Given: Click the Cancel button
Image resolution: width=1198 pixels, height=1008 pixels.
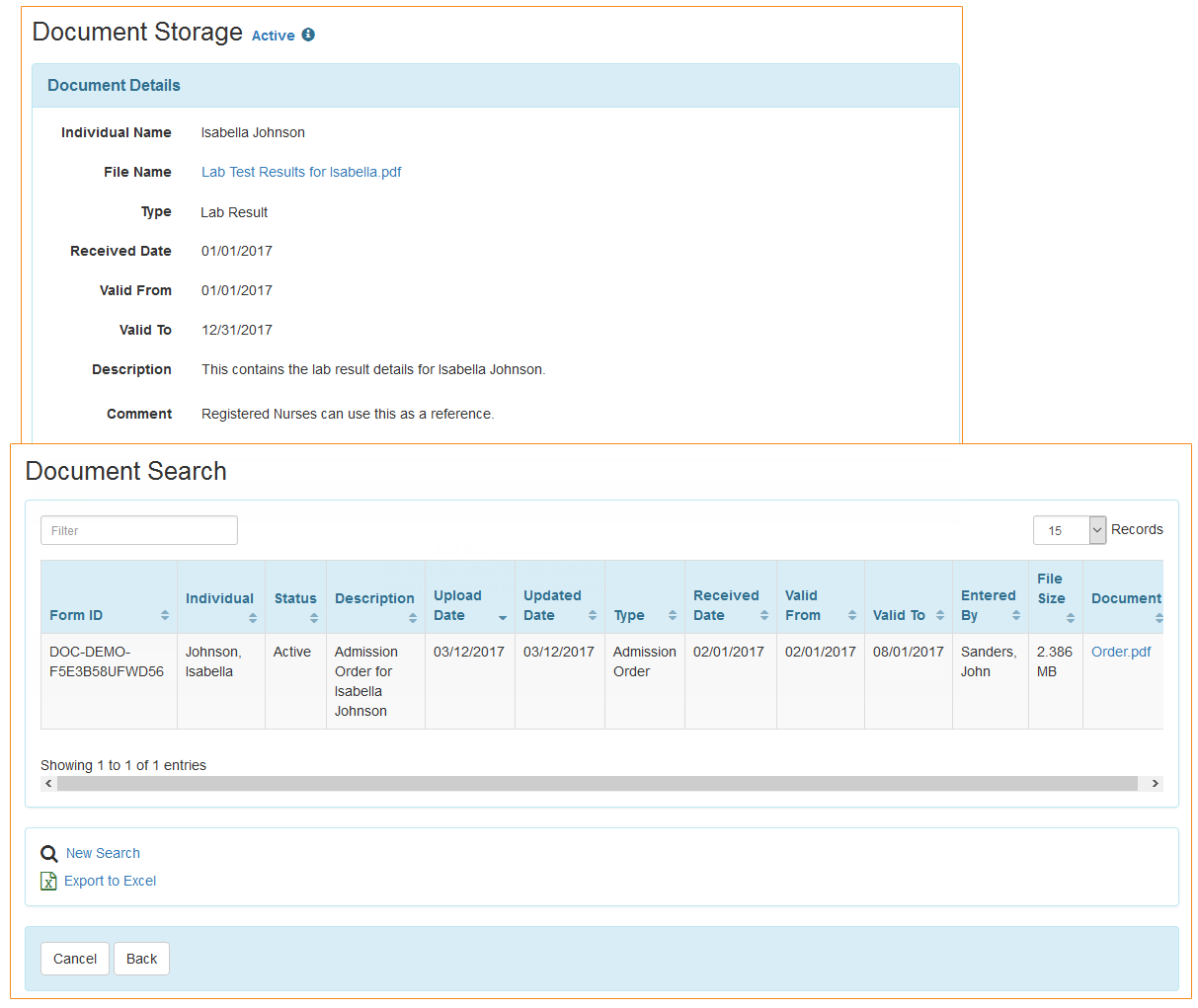Looking at the screenshot, I should point(74,959).
